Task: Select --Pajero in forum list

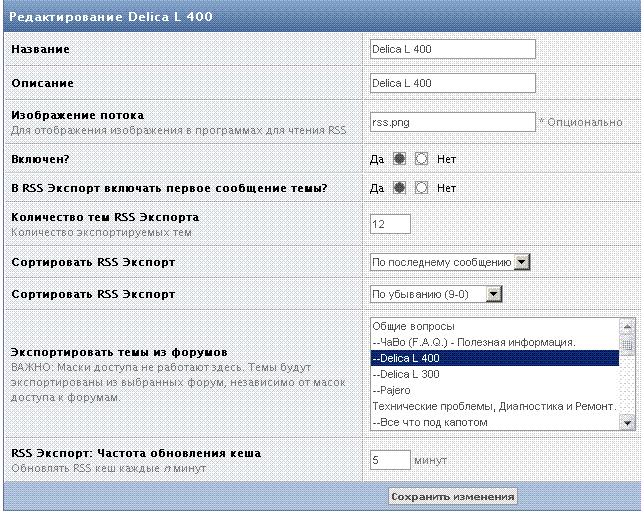Action: point(495,390)
